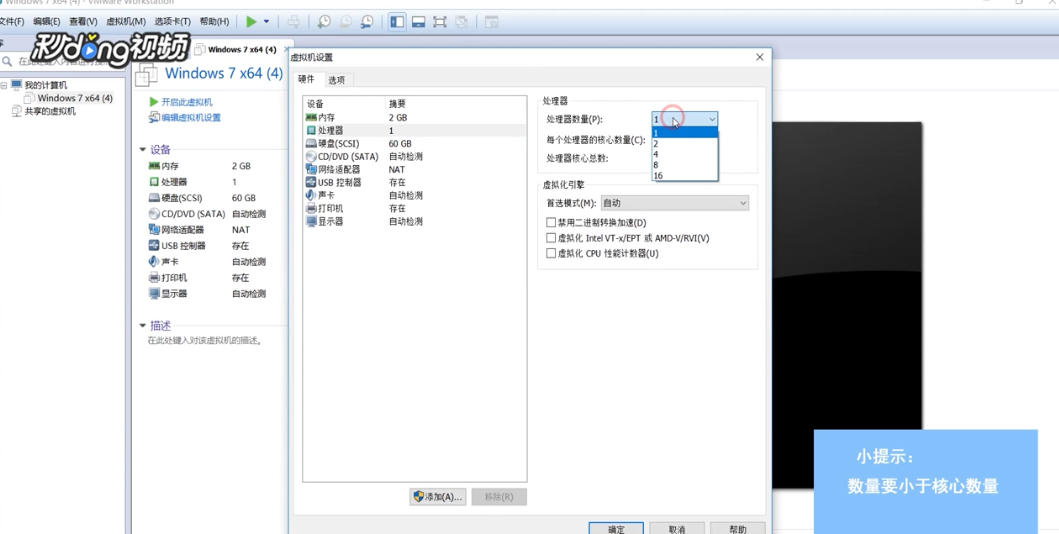Toggle the show library sidebar icon

[x=397, y=22]
